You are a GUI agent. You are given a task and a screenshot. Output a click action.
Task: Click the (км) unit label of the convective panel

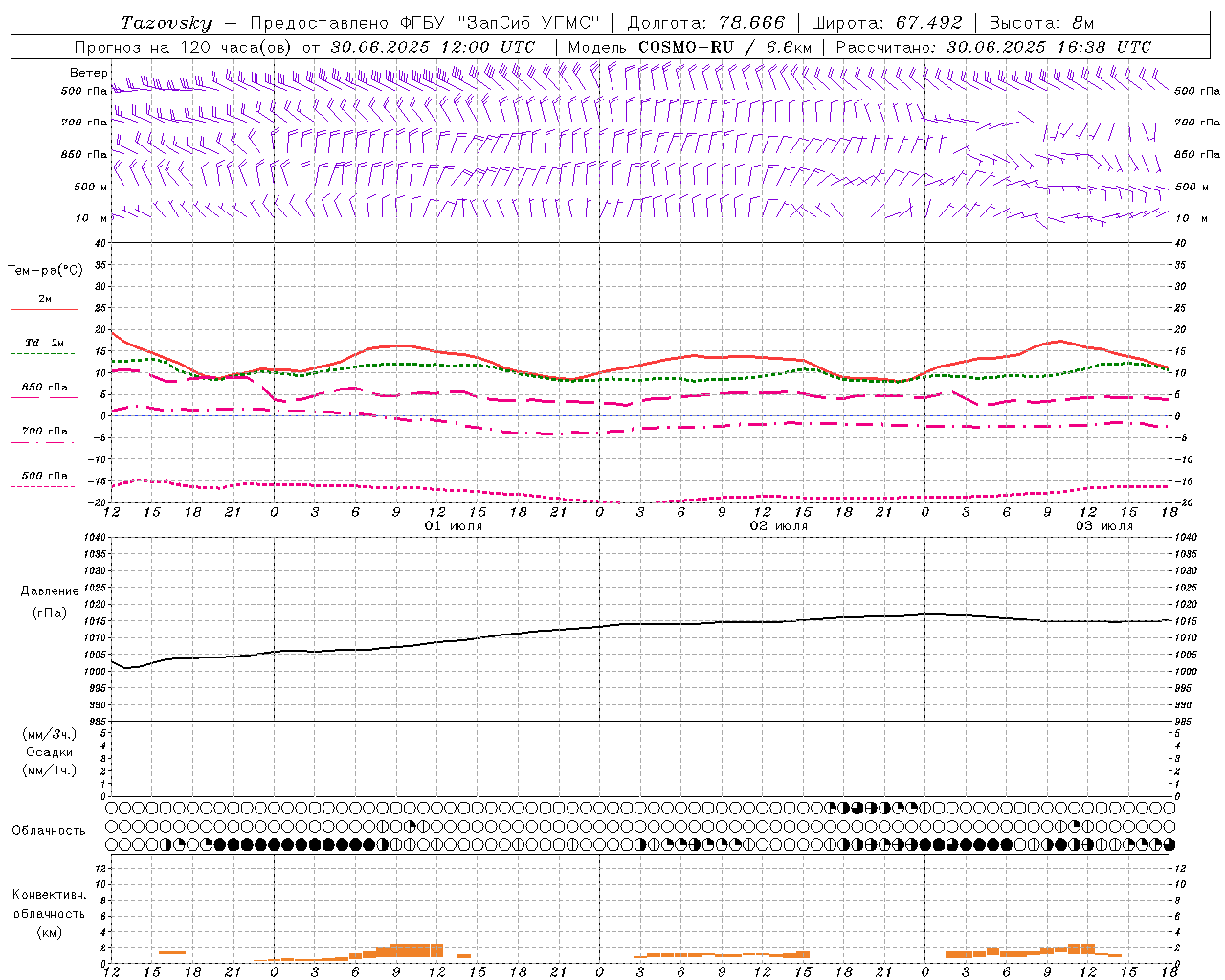coord(50,932)
